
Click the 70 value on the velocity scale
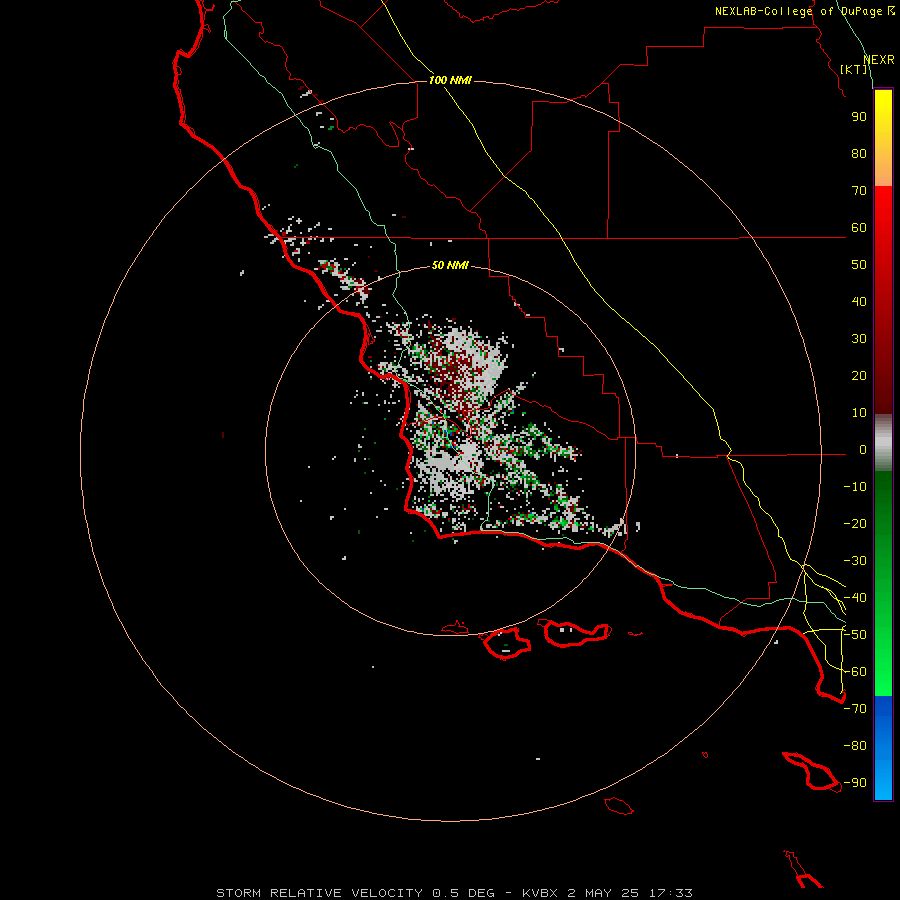859,191
